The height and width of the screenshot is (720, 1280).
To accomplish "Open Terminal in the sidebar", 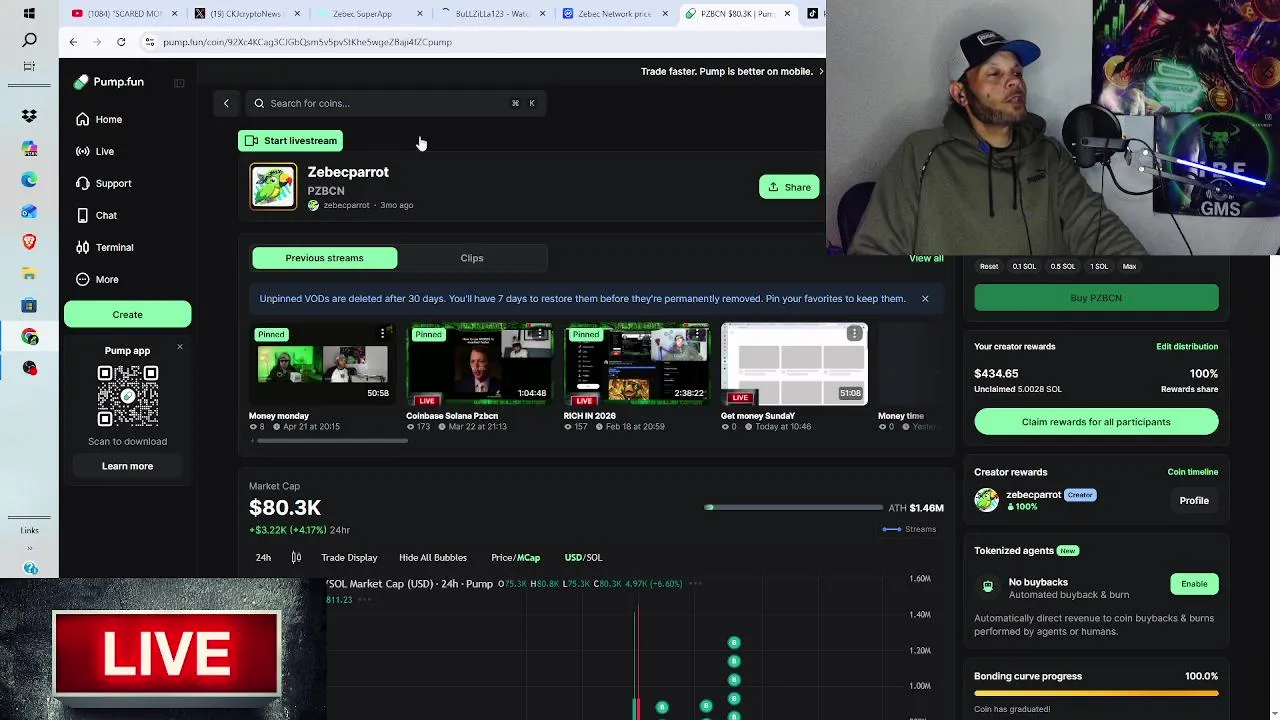I will click(x=105, y=247).
